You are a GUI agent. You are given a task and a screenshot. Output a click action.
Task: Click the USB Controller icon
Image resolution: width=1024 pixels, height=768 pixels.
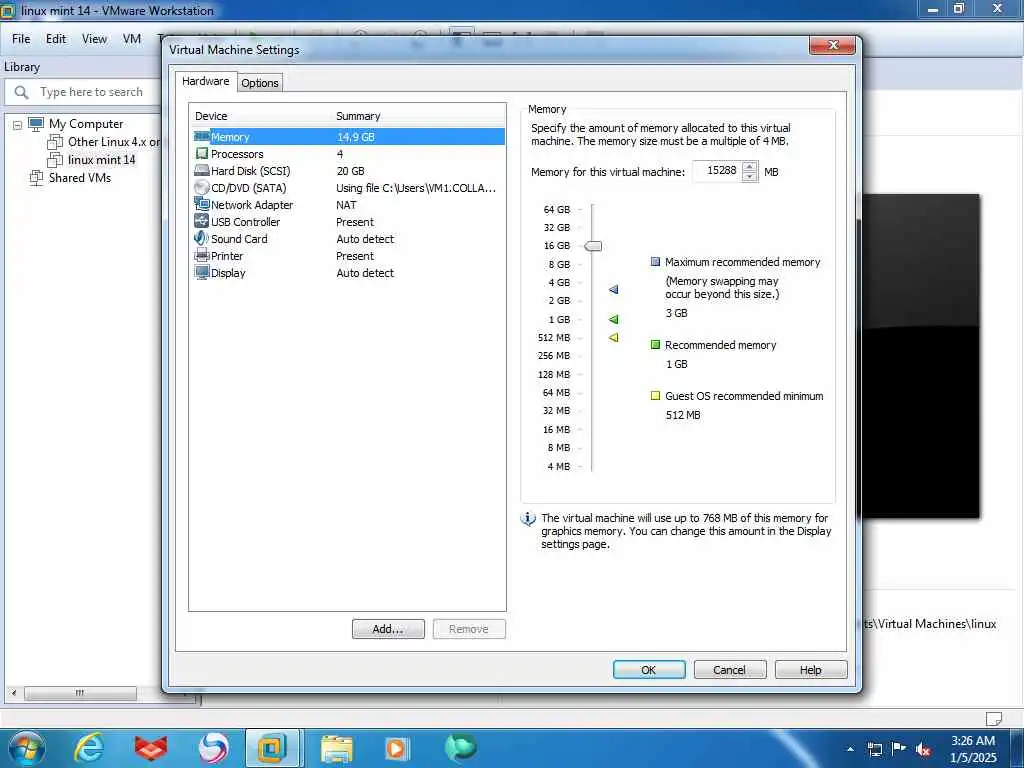(x=202, y=221)
